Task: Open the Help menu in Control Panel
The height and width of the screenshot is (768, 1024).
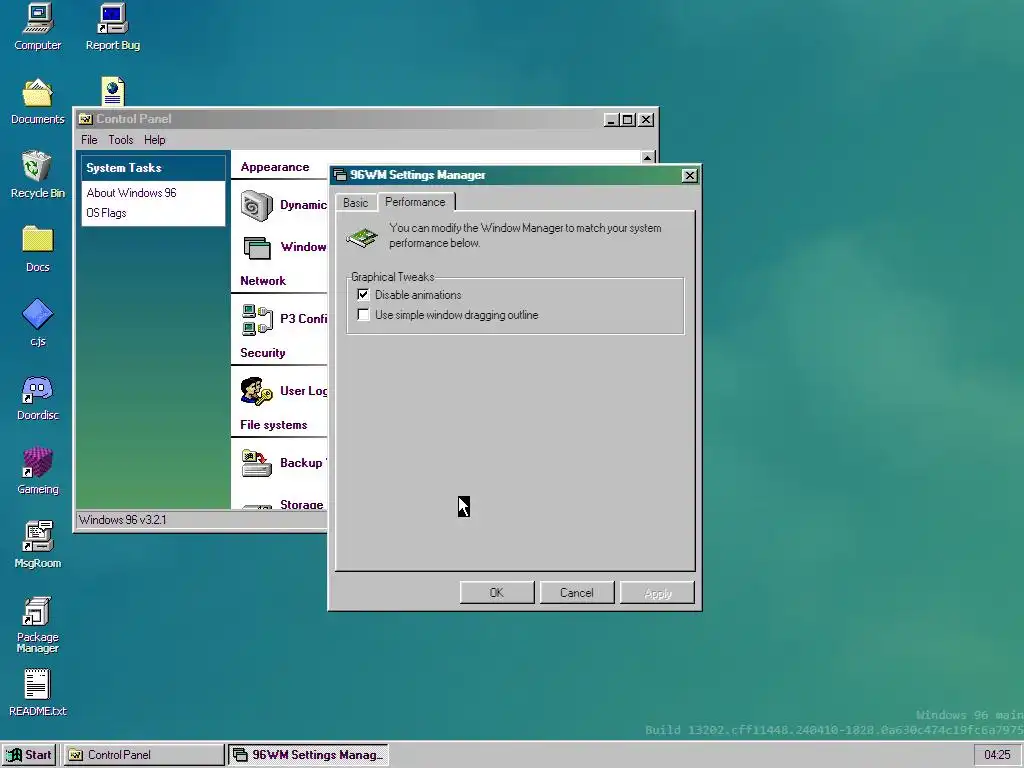Action: [155, 140]
